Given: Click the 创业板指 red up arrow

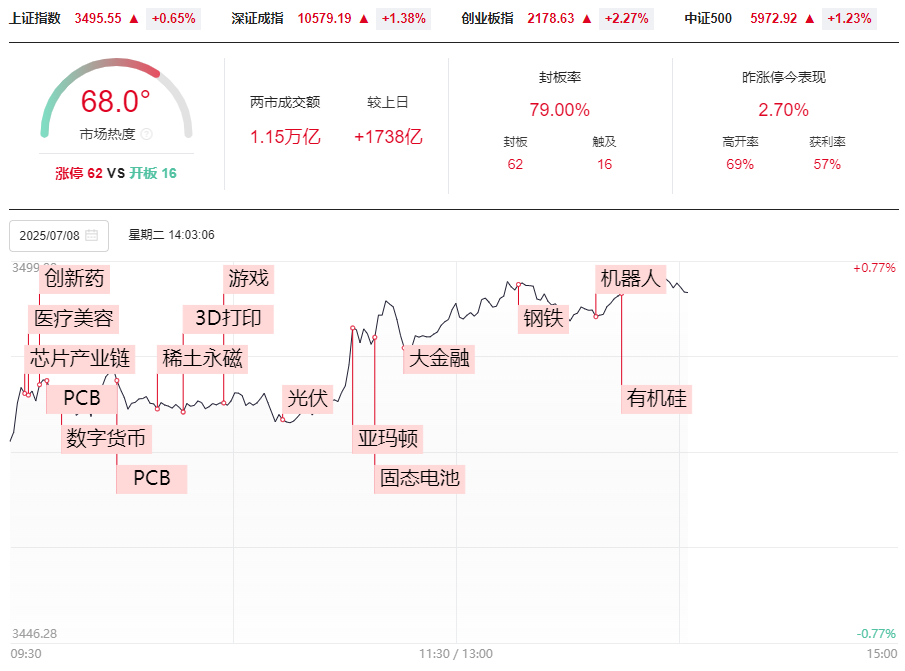Looking at the screenshot, I should pyautogui.click(x=587, y=19).
